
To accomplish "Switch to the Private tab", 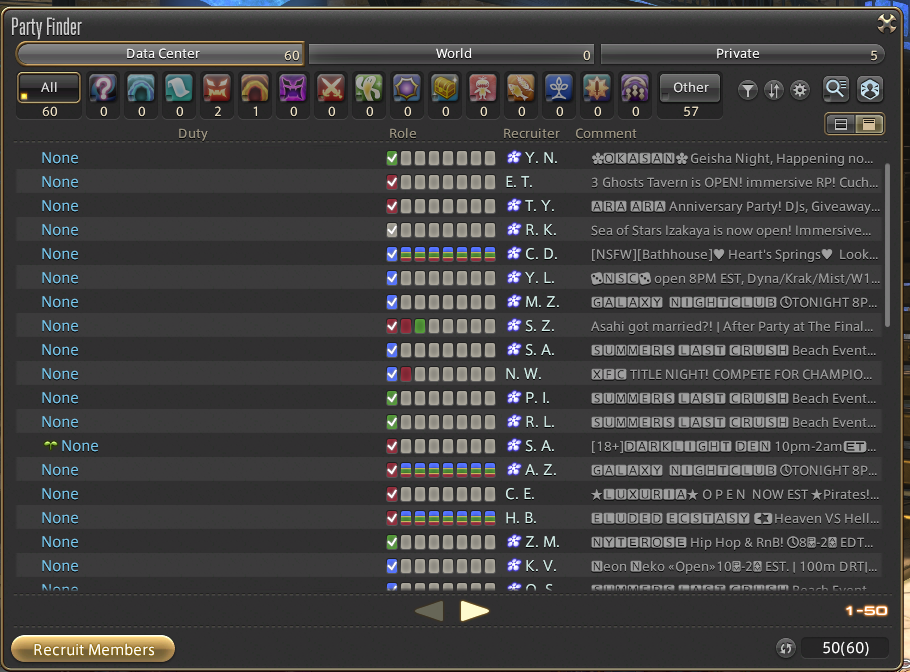I will (743, 54).
